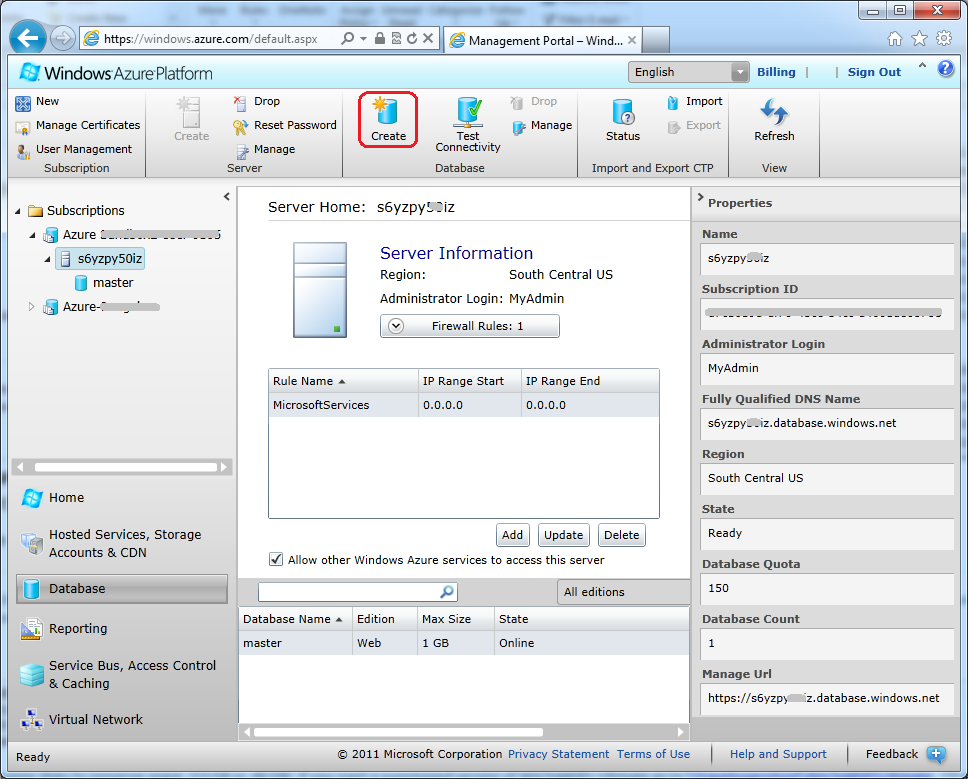Click Manage in the Database group
Viewport: 968px width, 779px height.
pyautogui.click(x=542, y=126)
